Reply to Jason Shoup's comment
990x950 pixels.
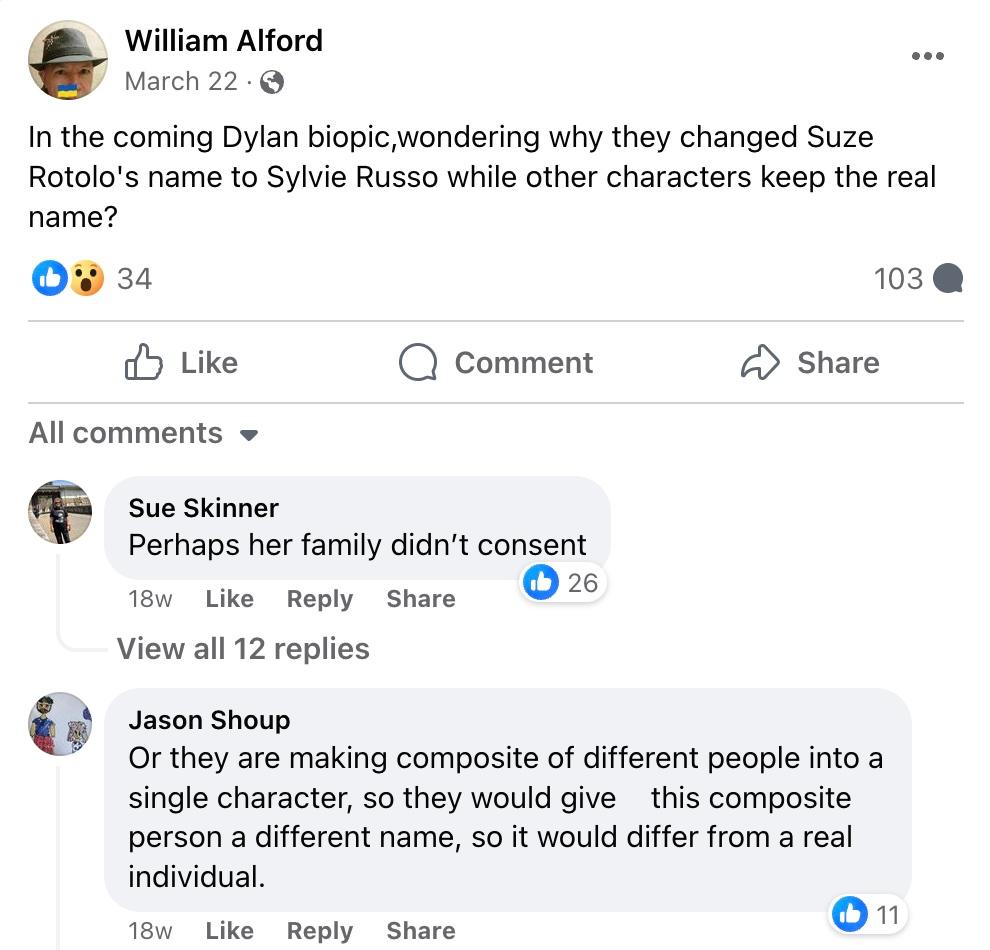[x=319, y=931]
